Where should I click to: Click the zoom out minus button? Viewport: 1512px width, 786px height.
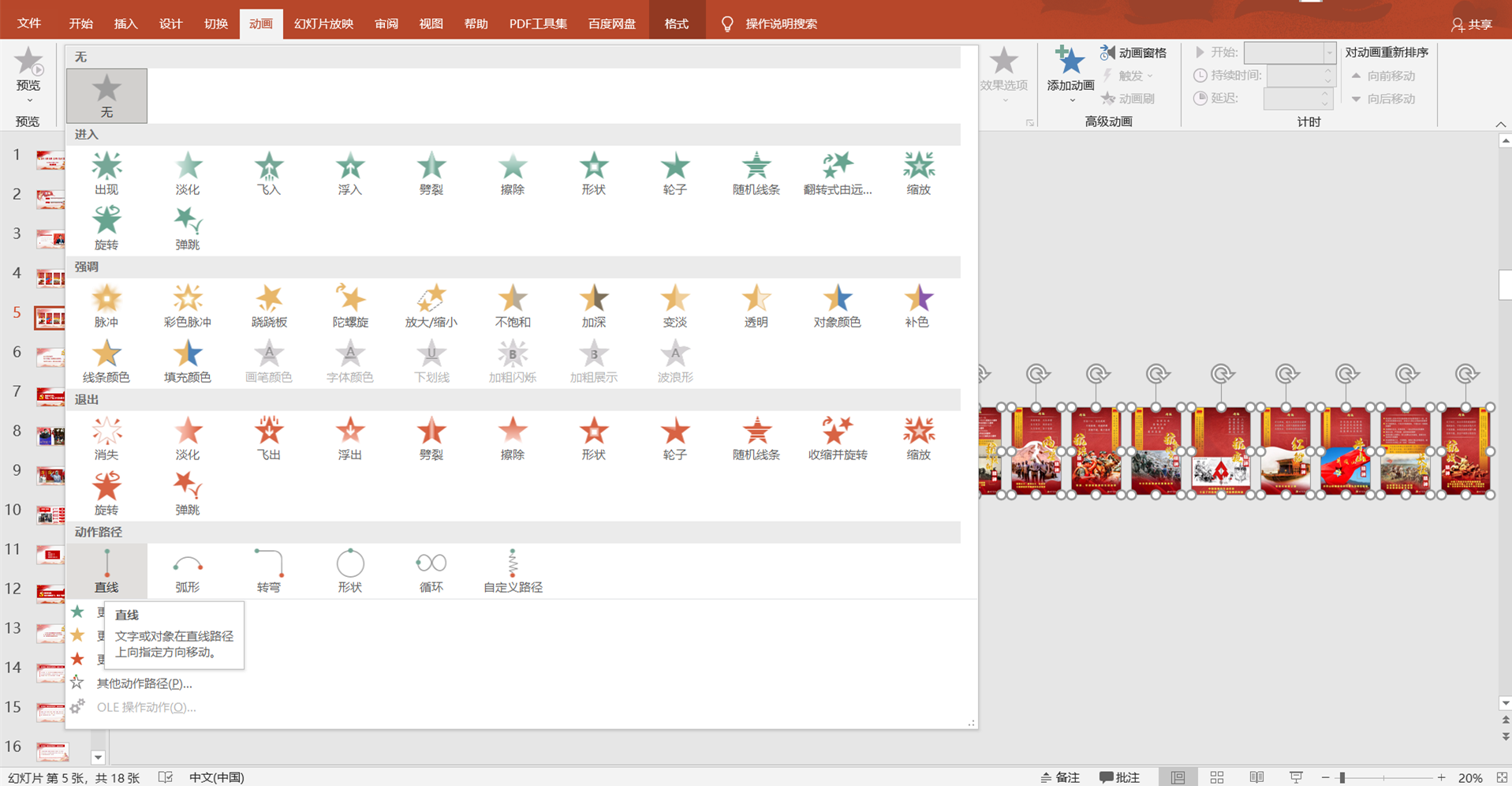[x=1326, y=777]
